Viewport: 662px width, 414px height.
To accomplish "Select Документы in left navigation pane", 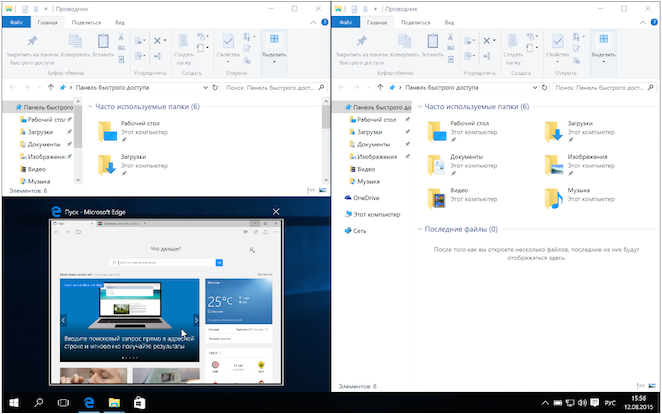I will [44, 144].
